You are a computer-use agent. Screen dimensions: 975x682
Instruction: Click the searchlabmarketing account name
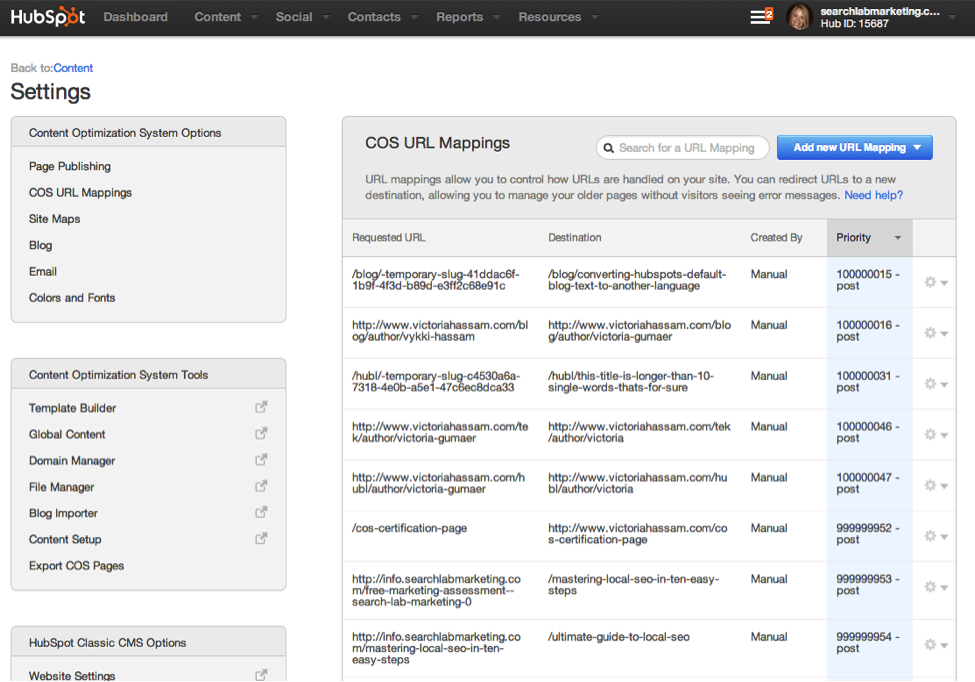click(x=879, y=11)
